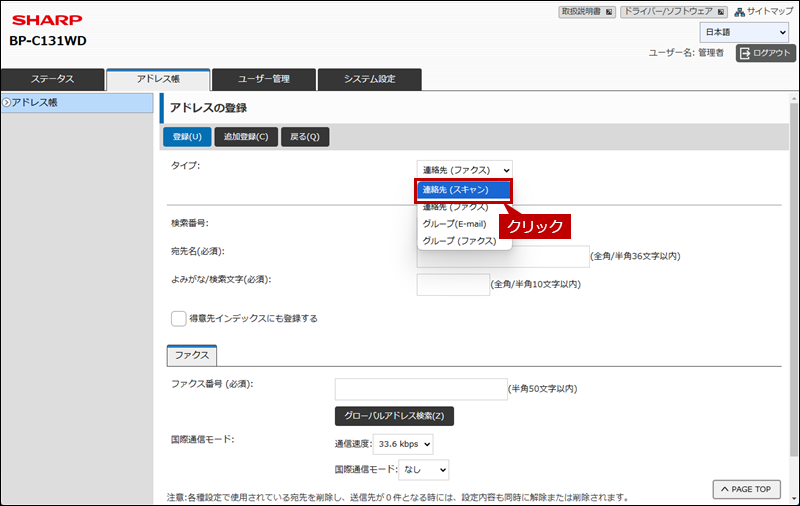
Task: Expand the 通信速度 33.6 kbps dropdown
Action: coord(403,443)
